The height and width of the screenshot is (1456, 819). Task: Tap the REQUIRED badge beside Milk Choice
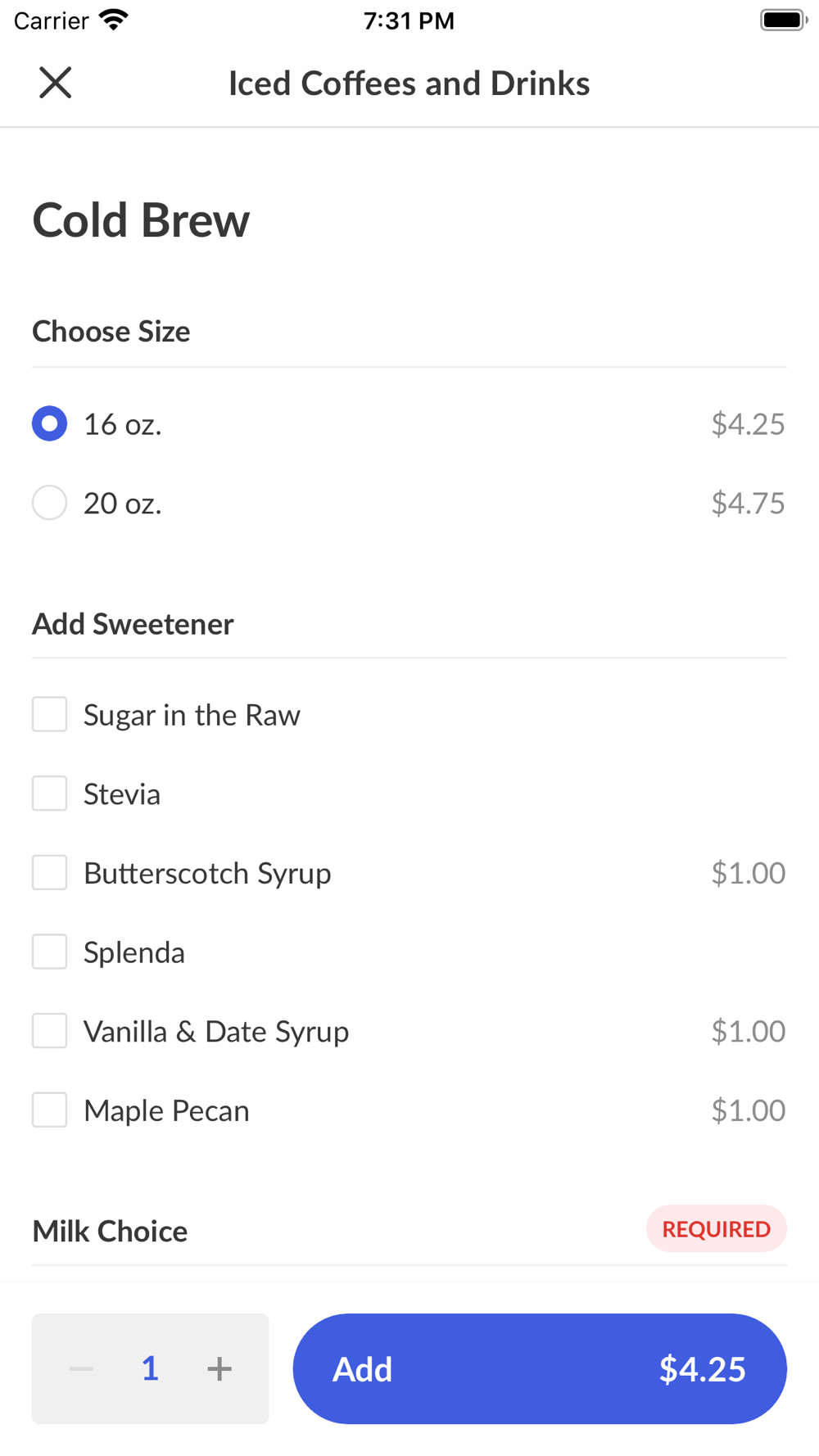click(716, 1228)
